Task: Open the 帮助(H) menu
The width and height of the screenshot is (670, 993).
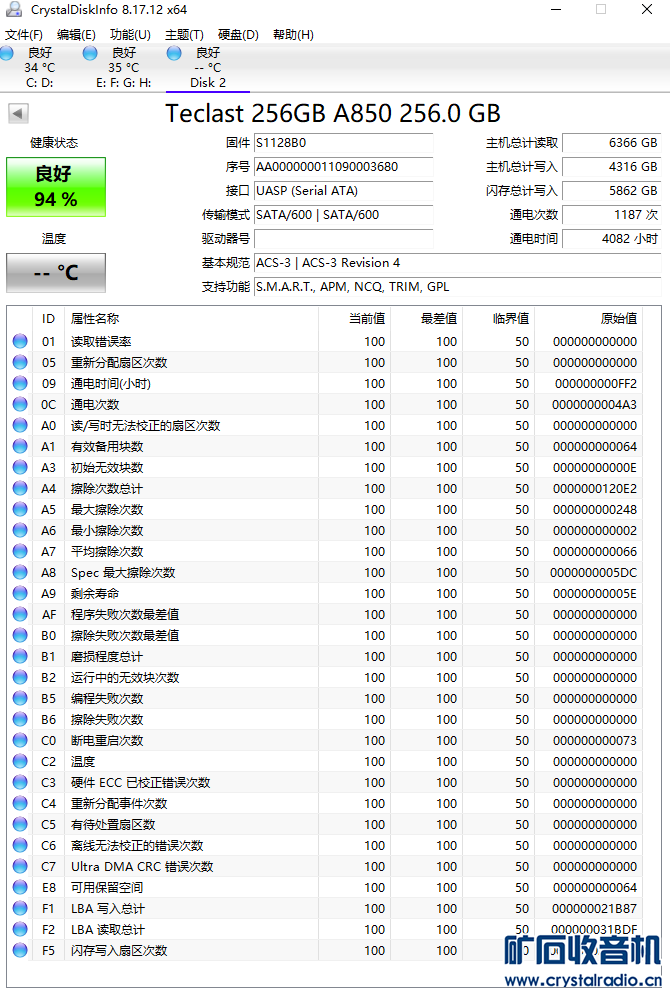Action: (x=293, y=35)
